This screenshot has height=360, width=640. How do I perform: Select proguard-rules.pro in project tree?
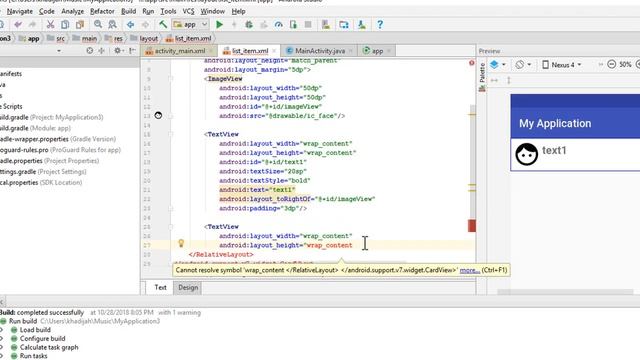tap(60, 150)
